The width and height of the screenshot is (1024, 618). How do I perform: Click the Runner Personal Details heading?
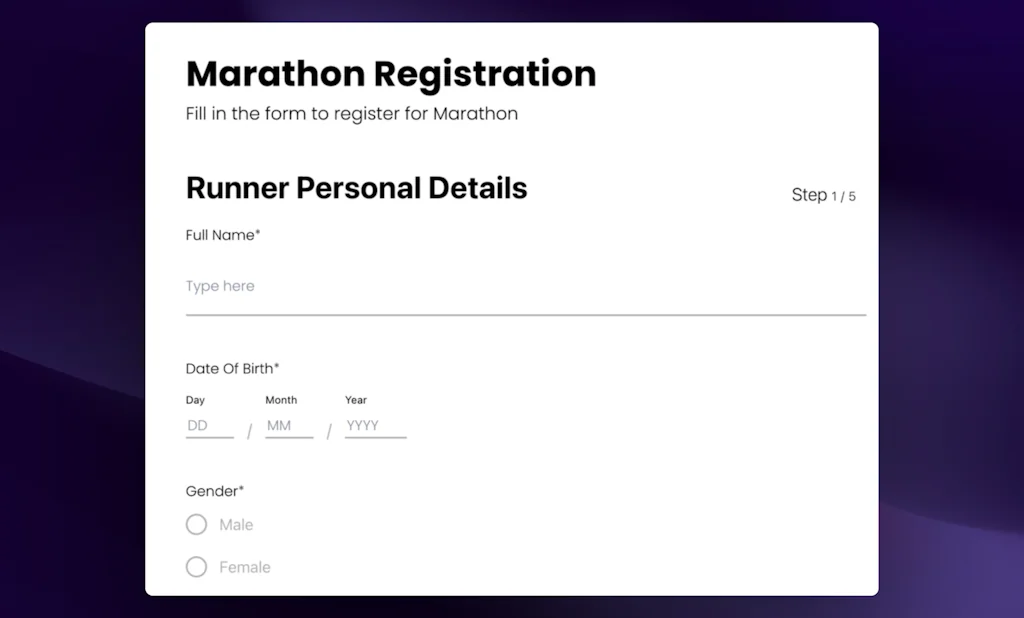[356, 188]
